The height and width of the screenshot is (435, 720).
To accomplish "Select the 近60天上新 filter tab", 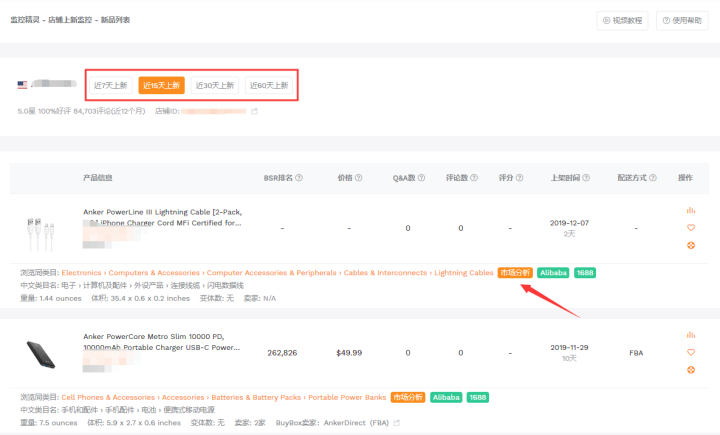I will (269, 85).
